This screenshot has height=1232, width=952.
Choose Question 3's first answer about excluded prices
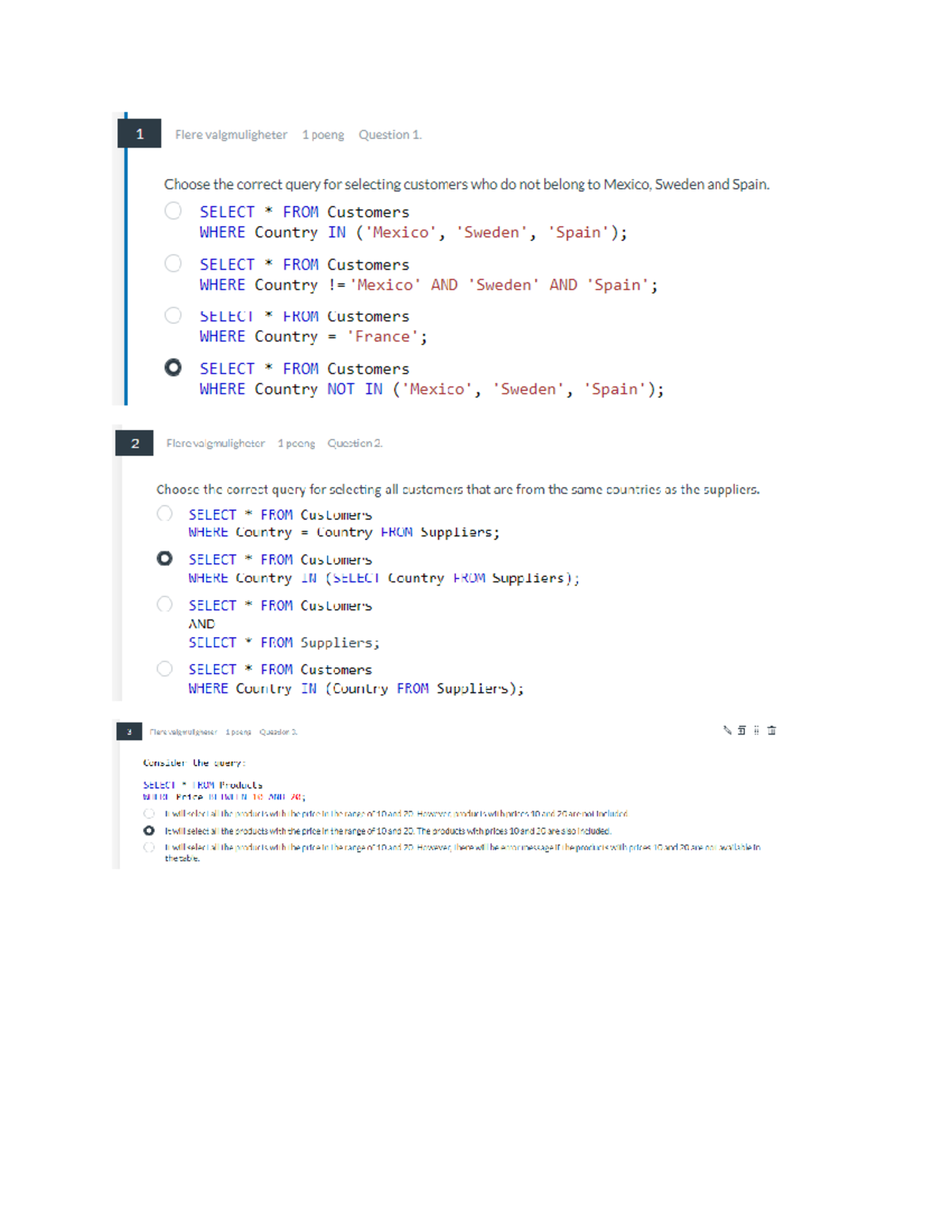pos(148,814)
